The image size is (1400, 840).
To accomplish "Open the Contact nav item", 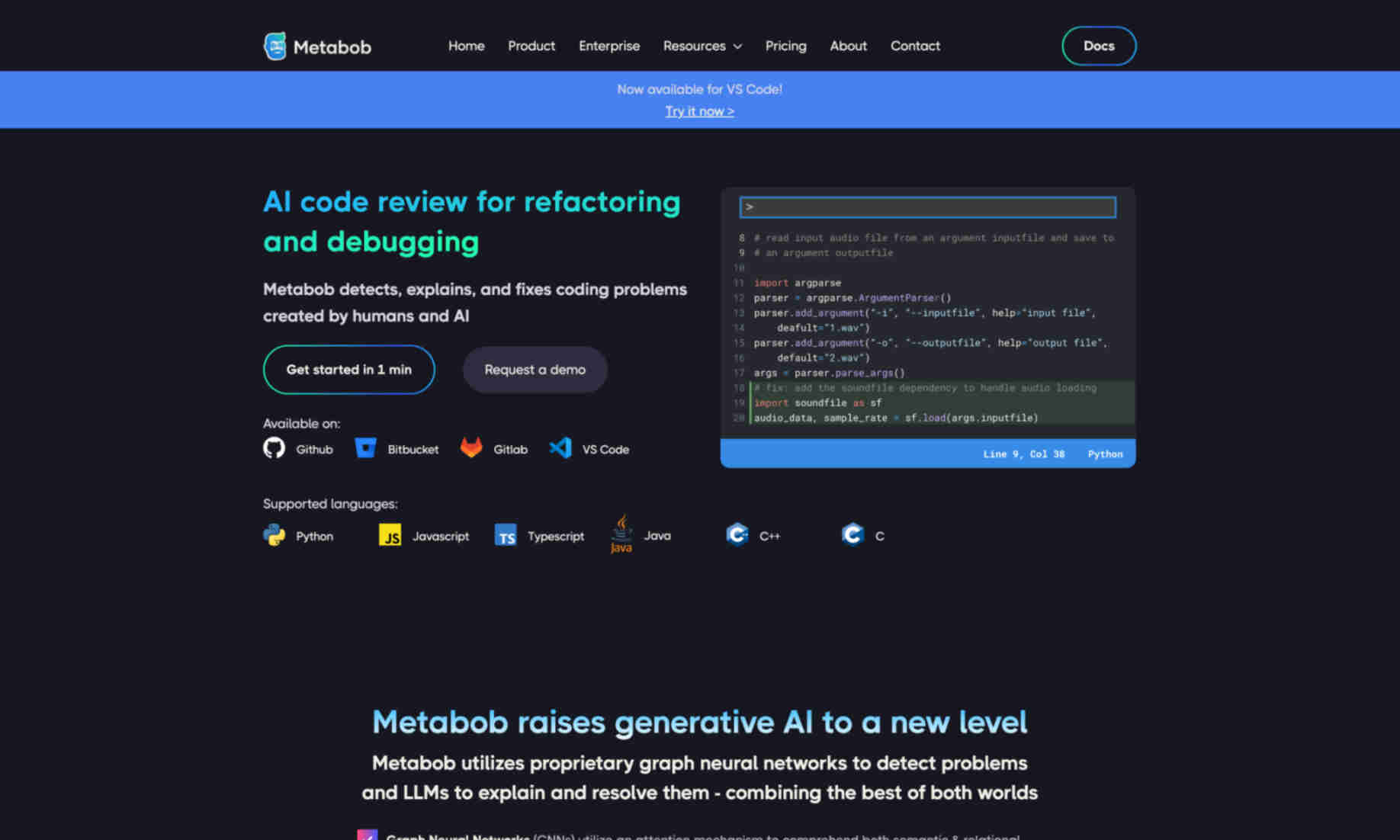I will (x=915, y=46).
